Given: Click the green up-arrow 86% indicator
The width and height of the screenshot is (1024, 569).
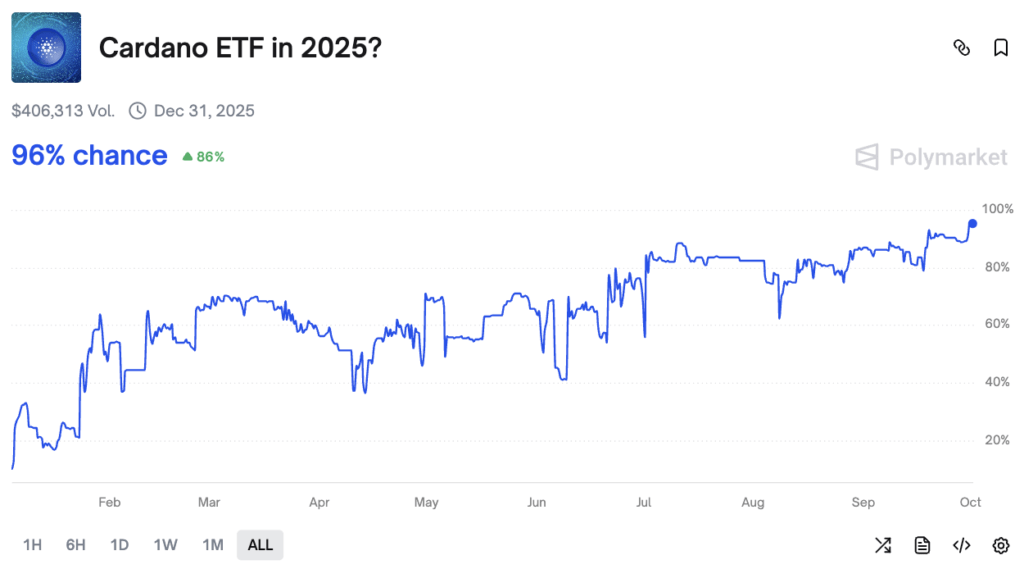Looking at the screenshot, I should [x=203, y=157].
